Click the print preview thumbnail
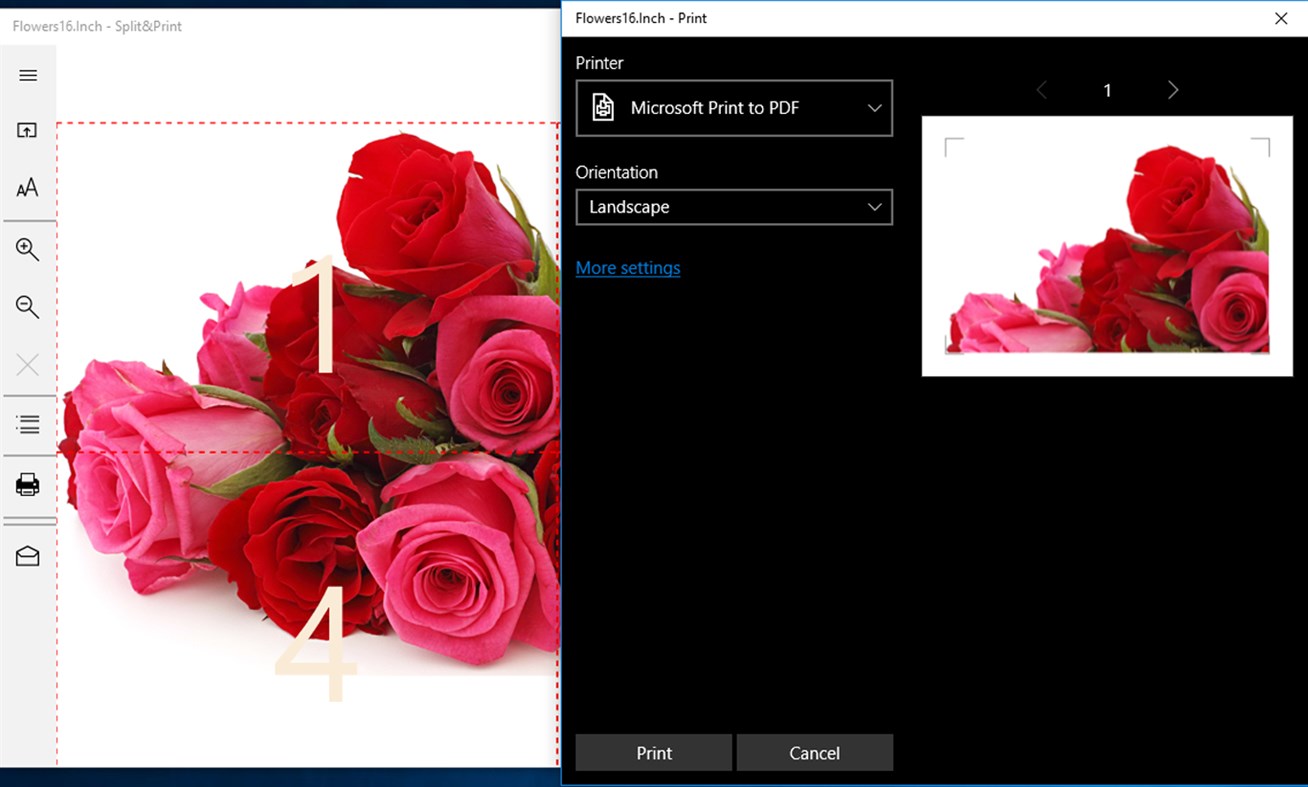 (x=1107, y=246)
